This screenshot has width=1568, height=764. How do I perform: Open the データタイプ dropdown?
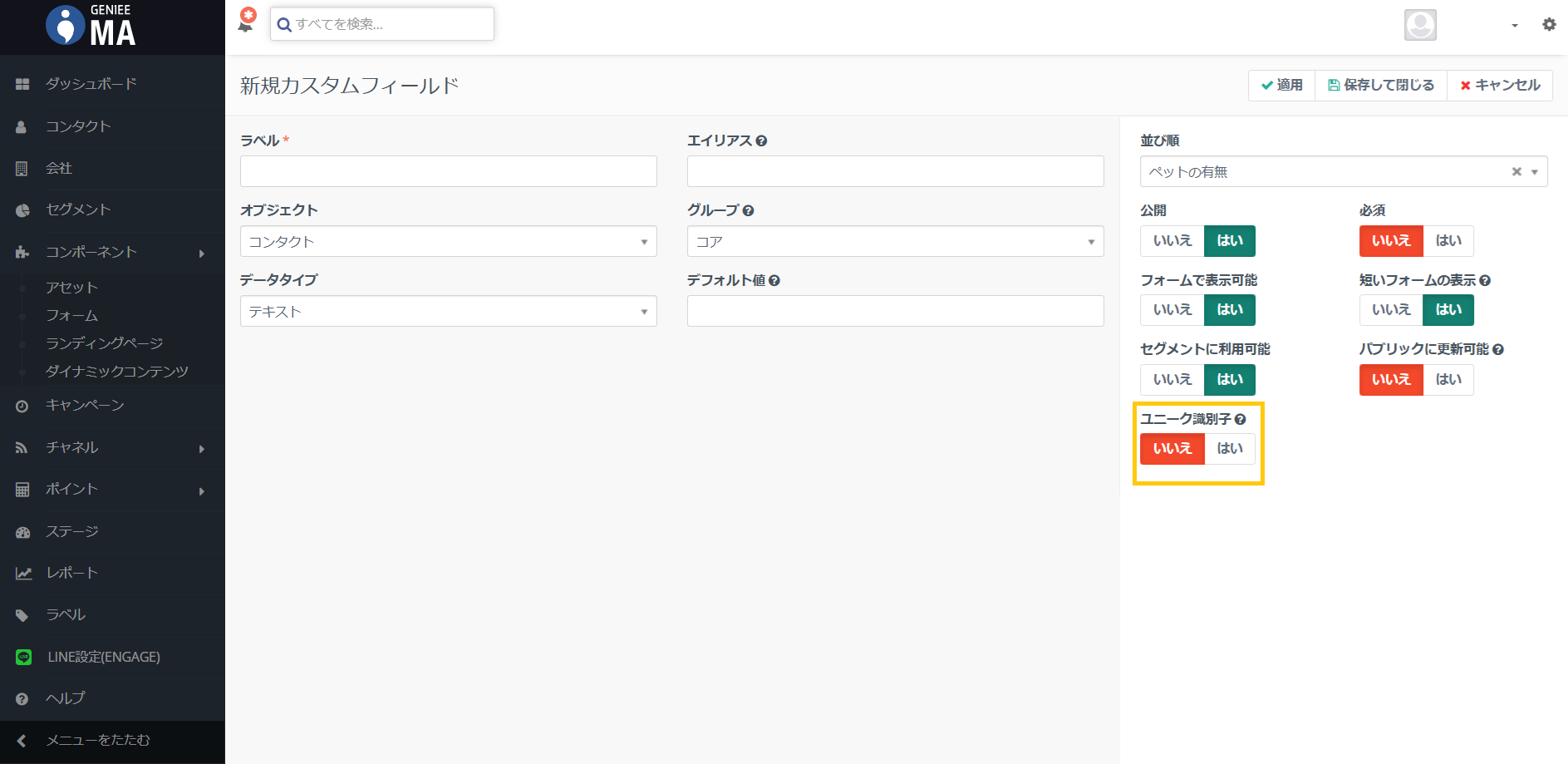point(448,312)
